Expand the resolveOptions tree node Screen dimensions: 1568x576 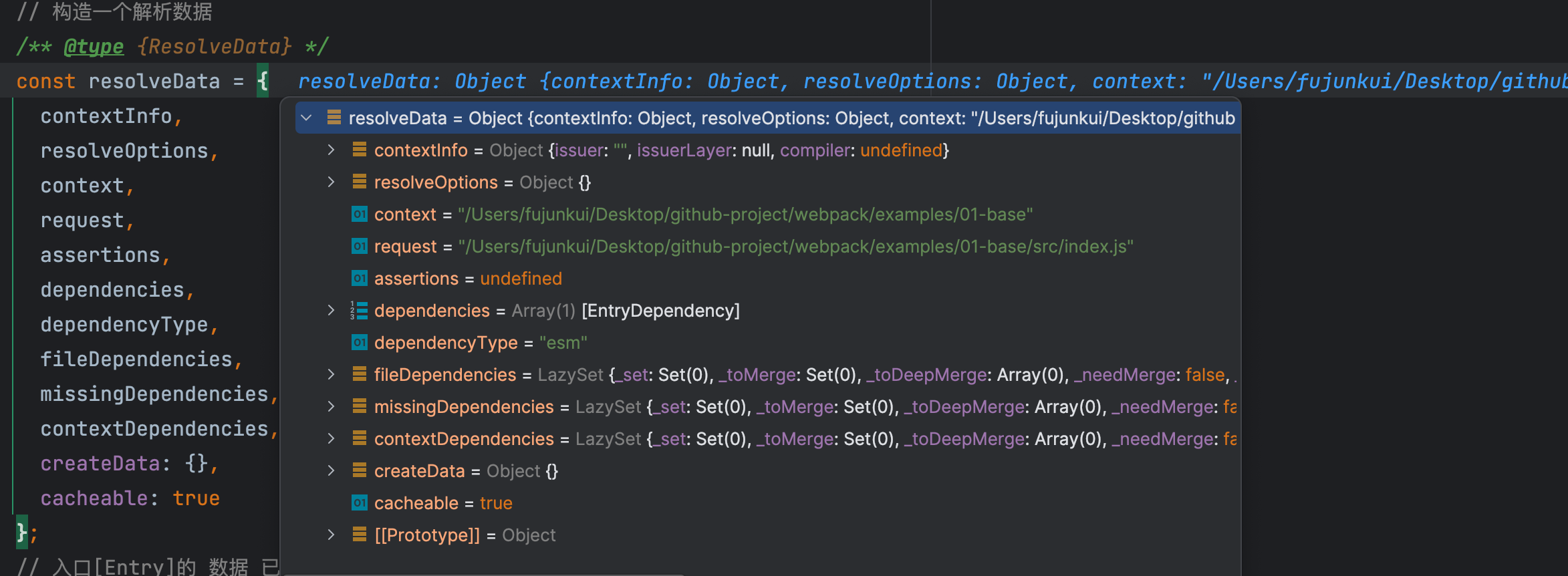[x=331, y=182]
